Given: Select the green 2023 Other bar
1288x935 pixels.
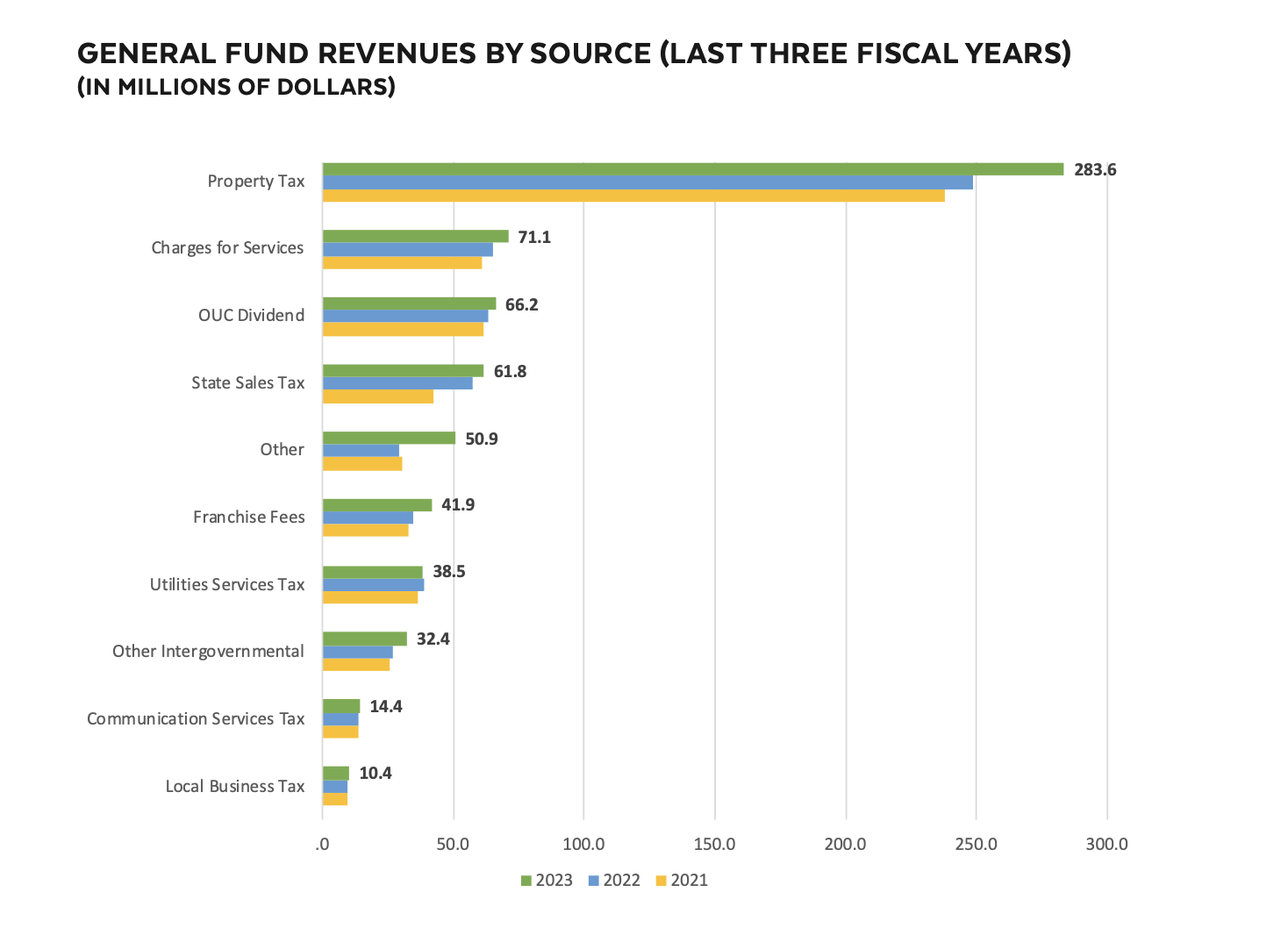Looking at the screenshot, I should [389, 438].
